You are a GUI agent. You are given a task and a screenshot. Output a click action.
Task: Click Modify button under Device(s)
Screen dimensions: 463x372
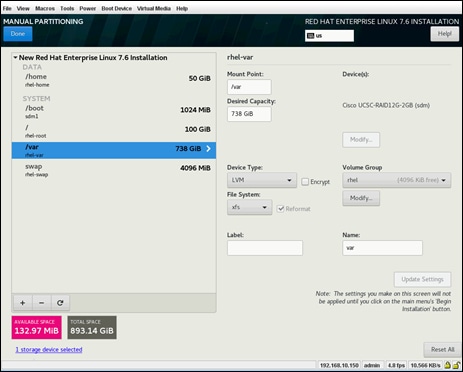361,140
